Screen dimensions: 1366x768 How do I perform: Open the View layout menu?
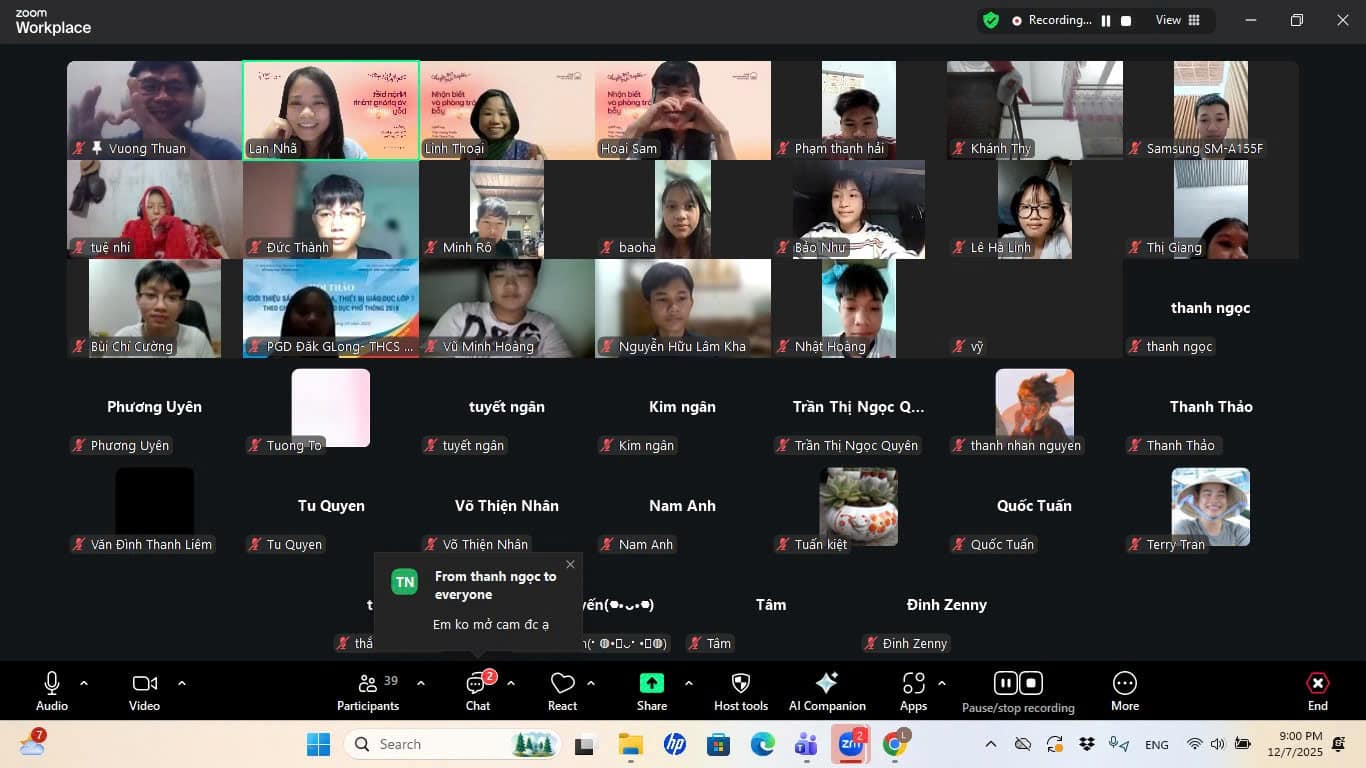[1178, 20]
